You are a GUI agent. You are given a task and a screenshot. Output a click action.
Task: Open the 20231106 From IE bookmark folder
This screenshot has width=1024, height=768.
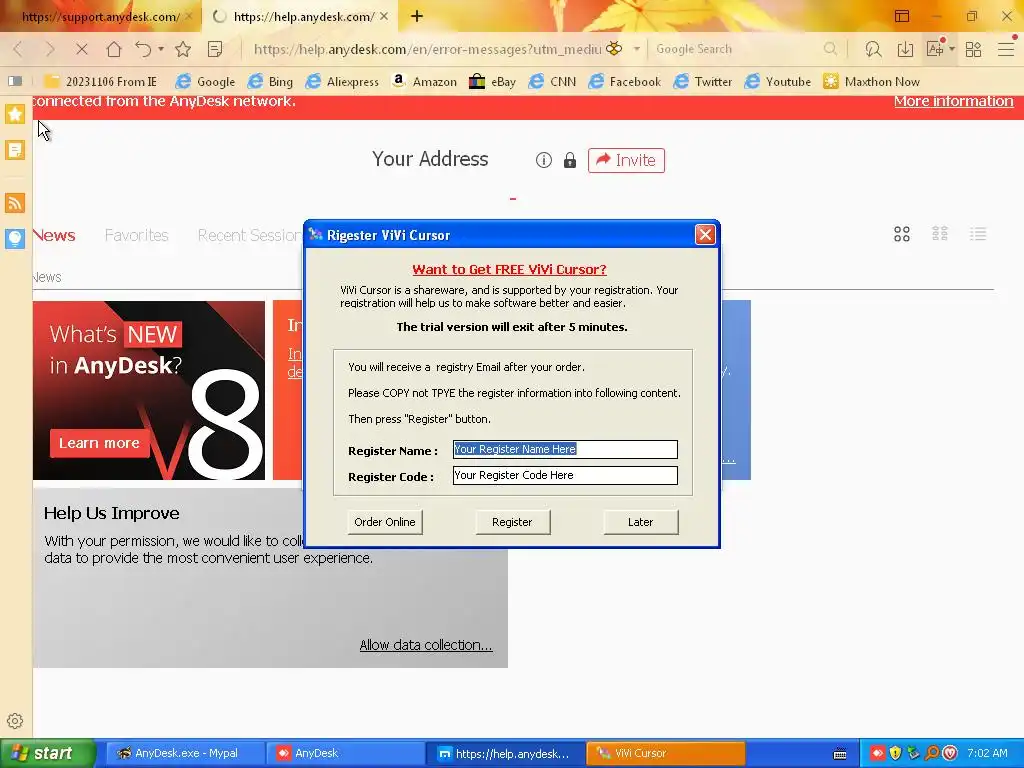tap(101, 82)
